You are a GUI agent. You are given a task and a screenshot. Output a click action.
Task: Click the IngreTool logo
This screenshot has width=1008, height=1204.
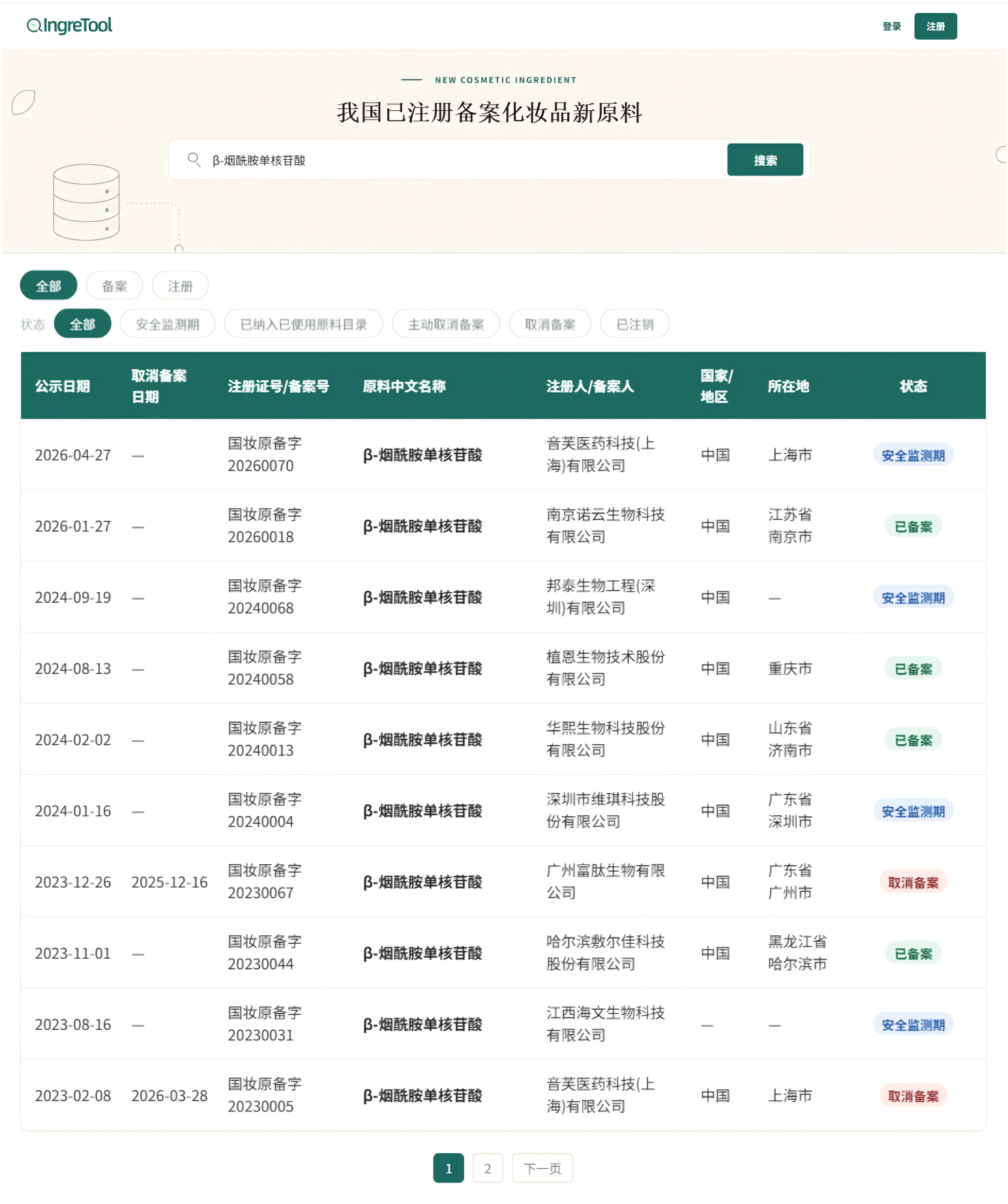click(x=69, y=25)
